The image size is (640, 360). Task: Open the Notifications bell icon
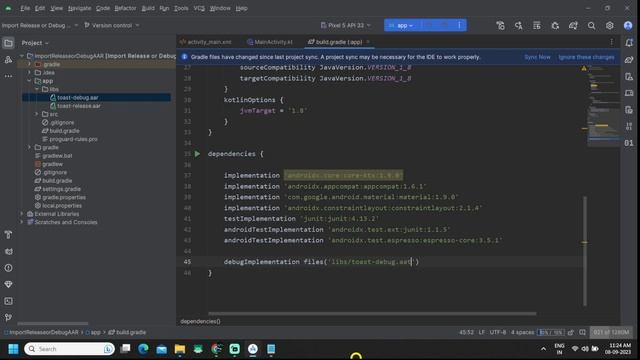click(629, 43)
